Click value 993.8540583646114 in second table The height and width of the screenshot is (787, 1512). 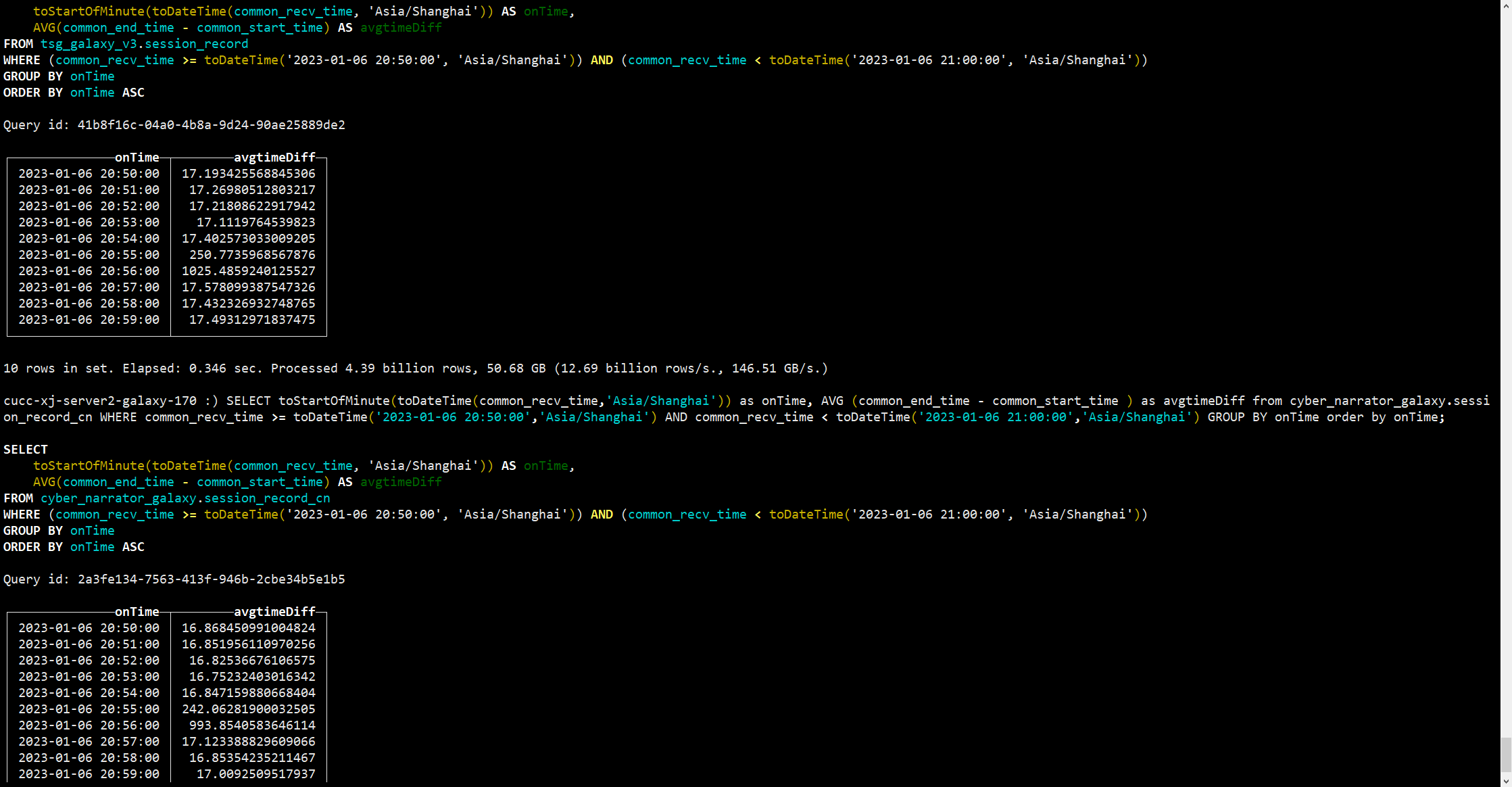click(252, 725)
